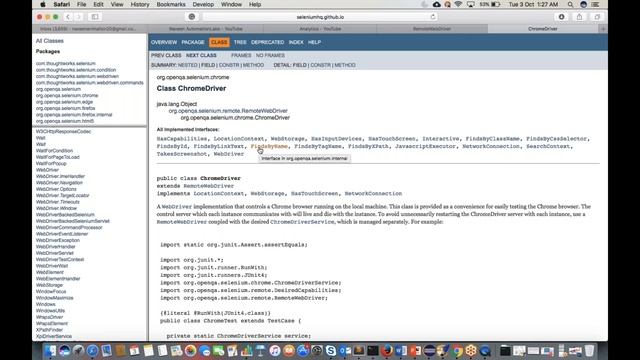Open Calendar from the Dock
Image resolution: width=640 pixels, height=360 pixels.
134,351
